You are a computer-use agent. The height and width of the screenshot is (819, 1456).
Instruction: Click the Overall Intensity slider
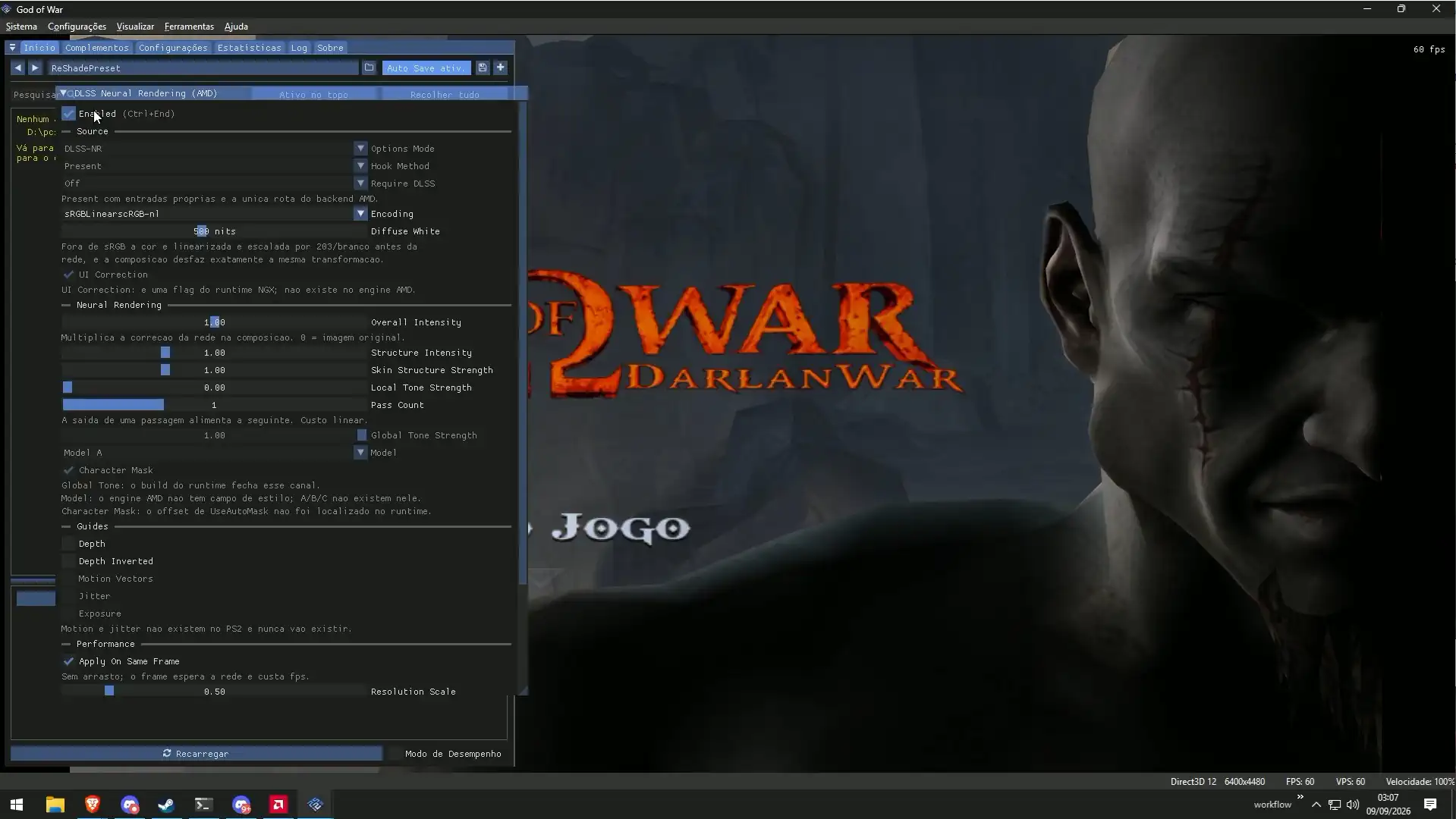point(214,322)
